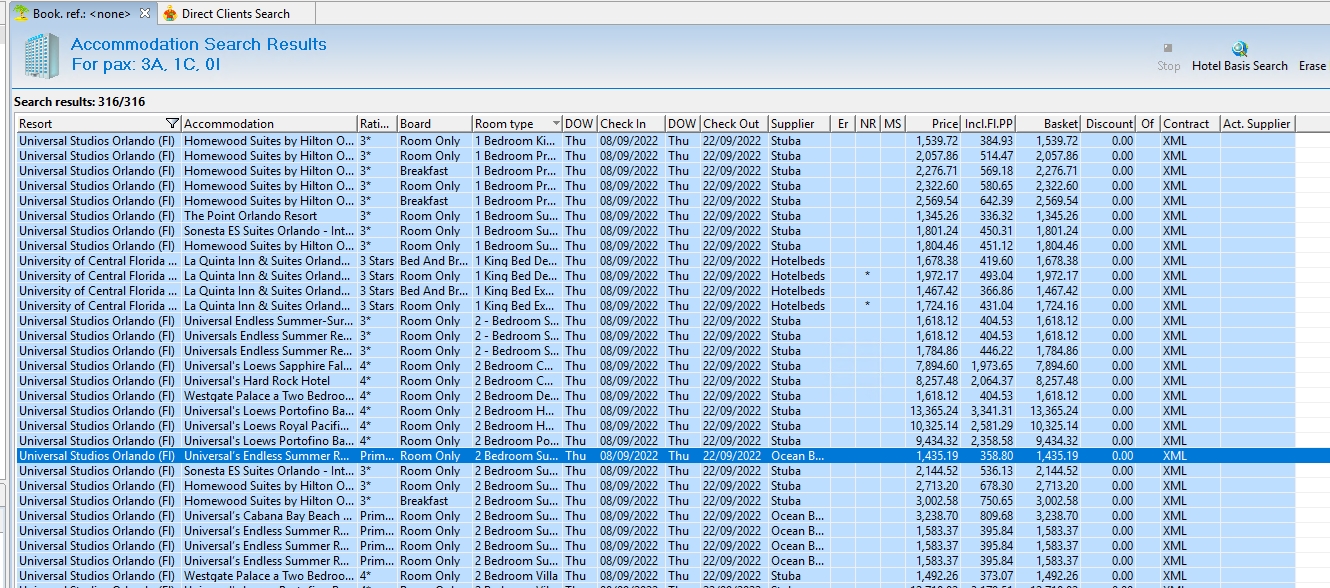Image resolution: width=1330 pixels, height=588 pixels.
Task: Click the 2 Bedroom De... room type cell
Action: [x=517, y=396]
